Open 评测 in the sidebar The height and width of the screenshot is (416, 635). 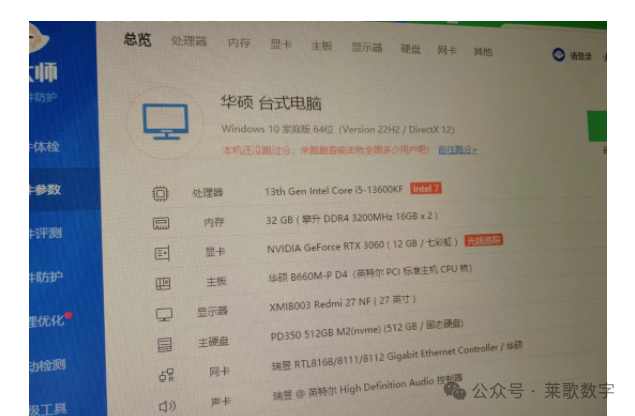46,233
